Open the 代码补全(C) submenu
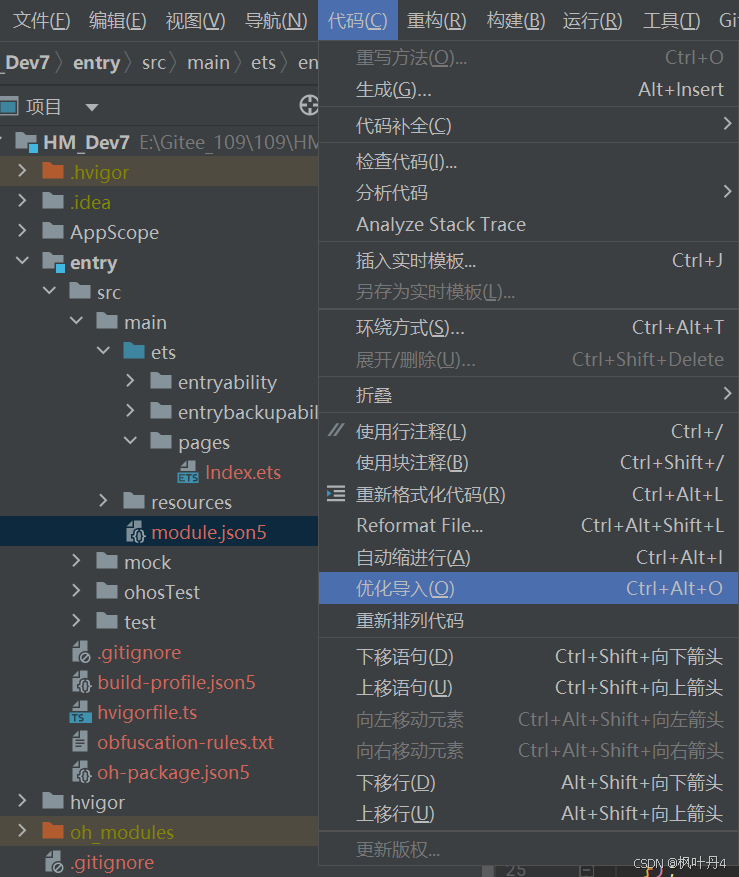Image resolution: width=739 pixels, height=877 pixels. [529, 125]
